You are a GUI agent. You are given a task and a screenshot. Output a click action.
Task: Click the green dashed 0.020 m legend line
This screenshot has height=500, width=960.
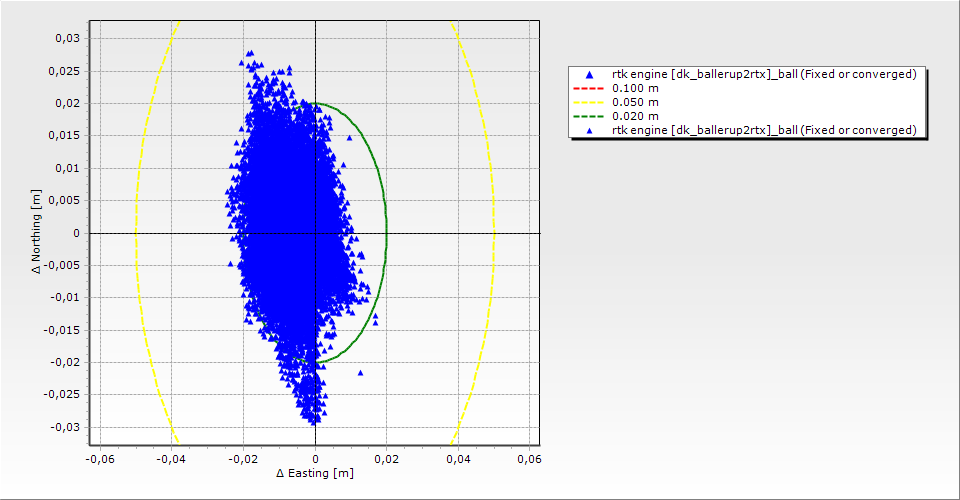click(x=588, y=116)
